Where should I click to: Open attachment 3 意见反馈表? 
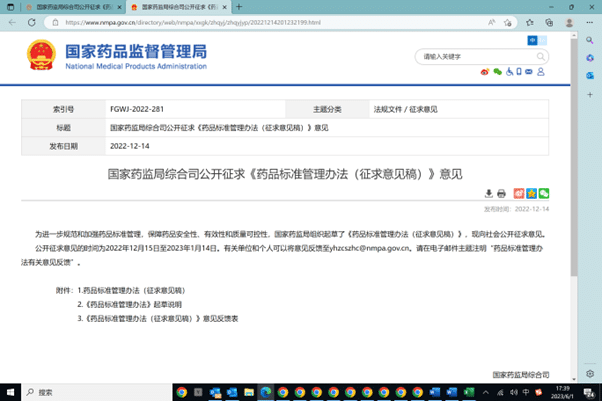point(158,318)
